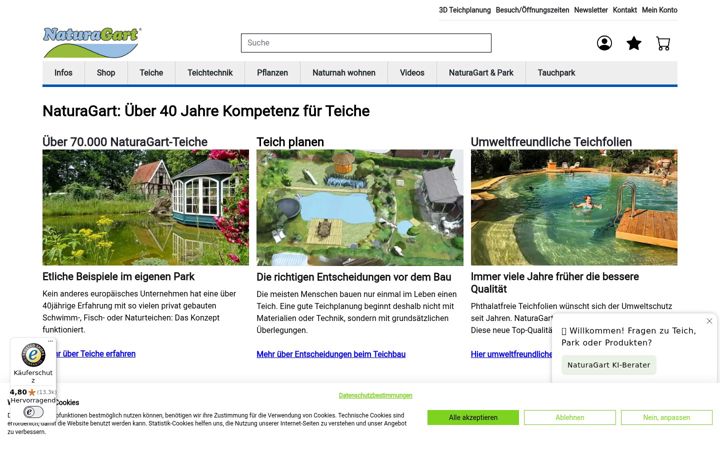Click the 4,80 rating value
Screen dimensions: 720x450
18,392
